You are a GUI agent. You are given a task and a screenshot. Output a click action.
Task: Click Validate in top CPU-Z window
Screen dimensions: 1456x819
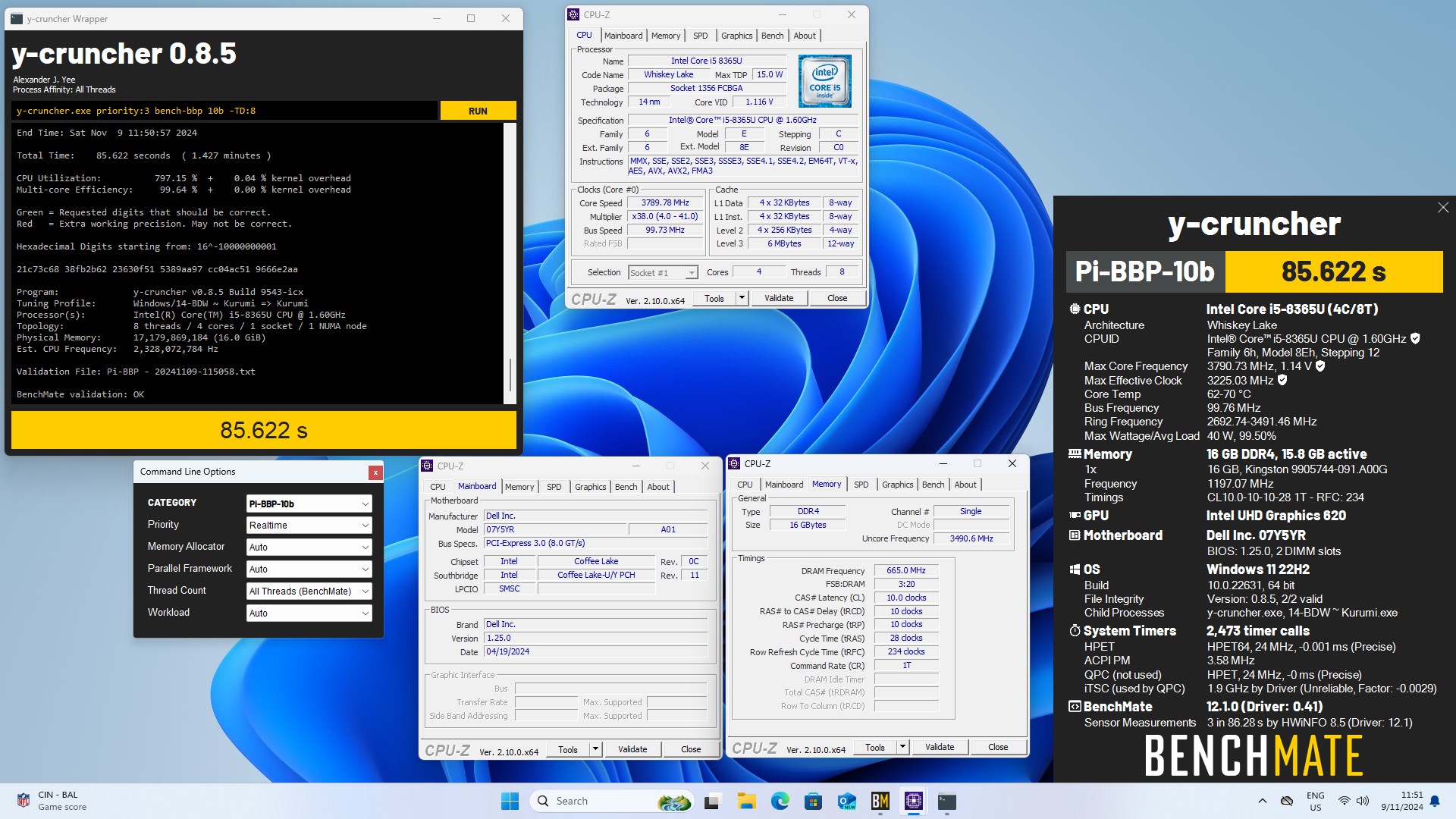pos(779,299)
